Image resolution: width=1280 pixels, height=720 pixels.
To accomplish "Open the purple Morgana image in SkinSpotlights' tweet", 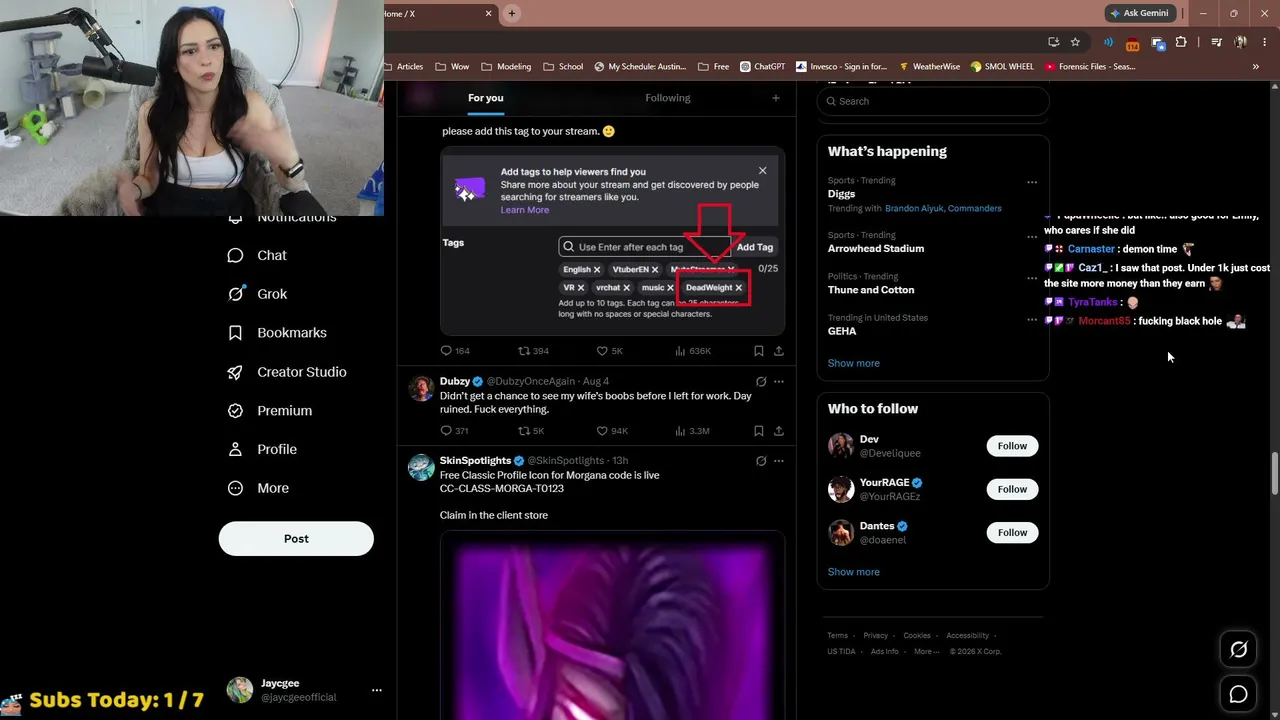I will coord(613,625).
